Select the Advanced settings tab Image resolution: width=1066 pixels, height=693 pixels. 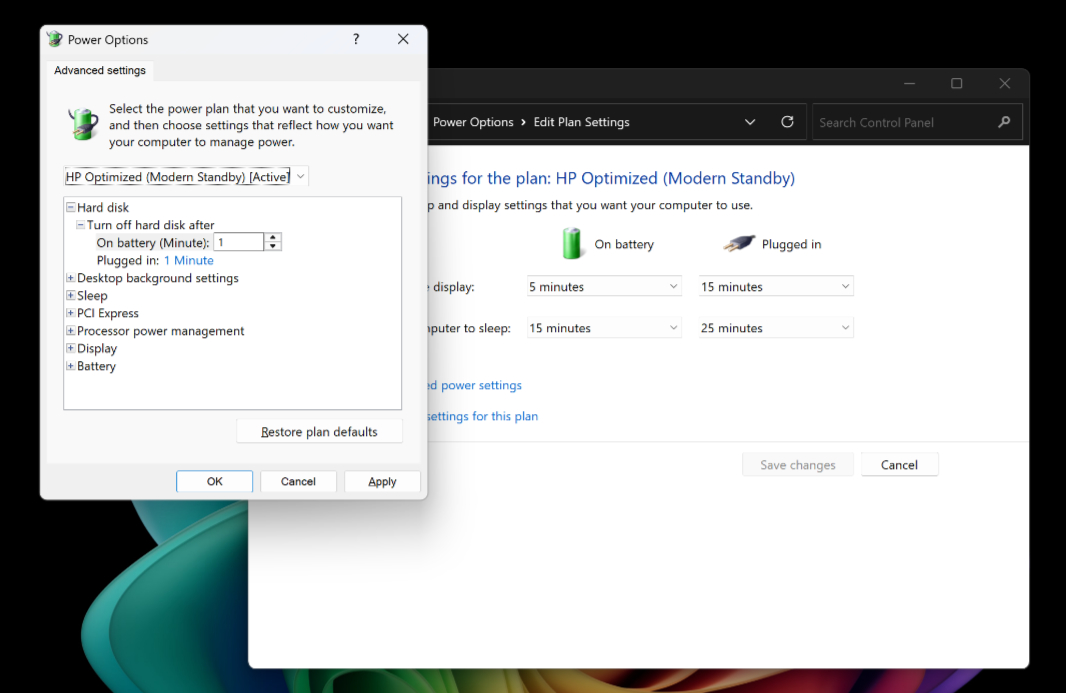[x=100, y=71]
